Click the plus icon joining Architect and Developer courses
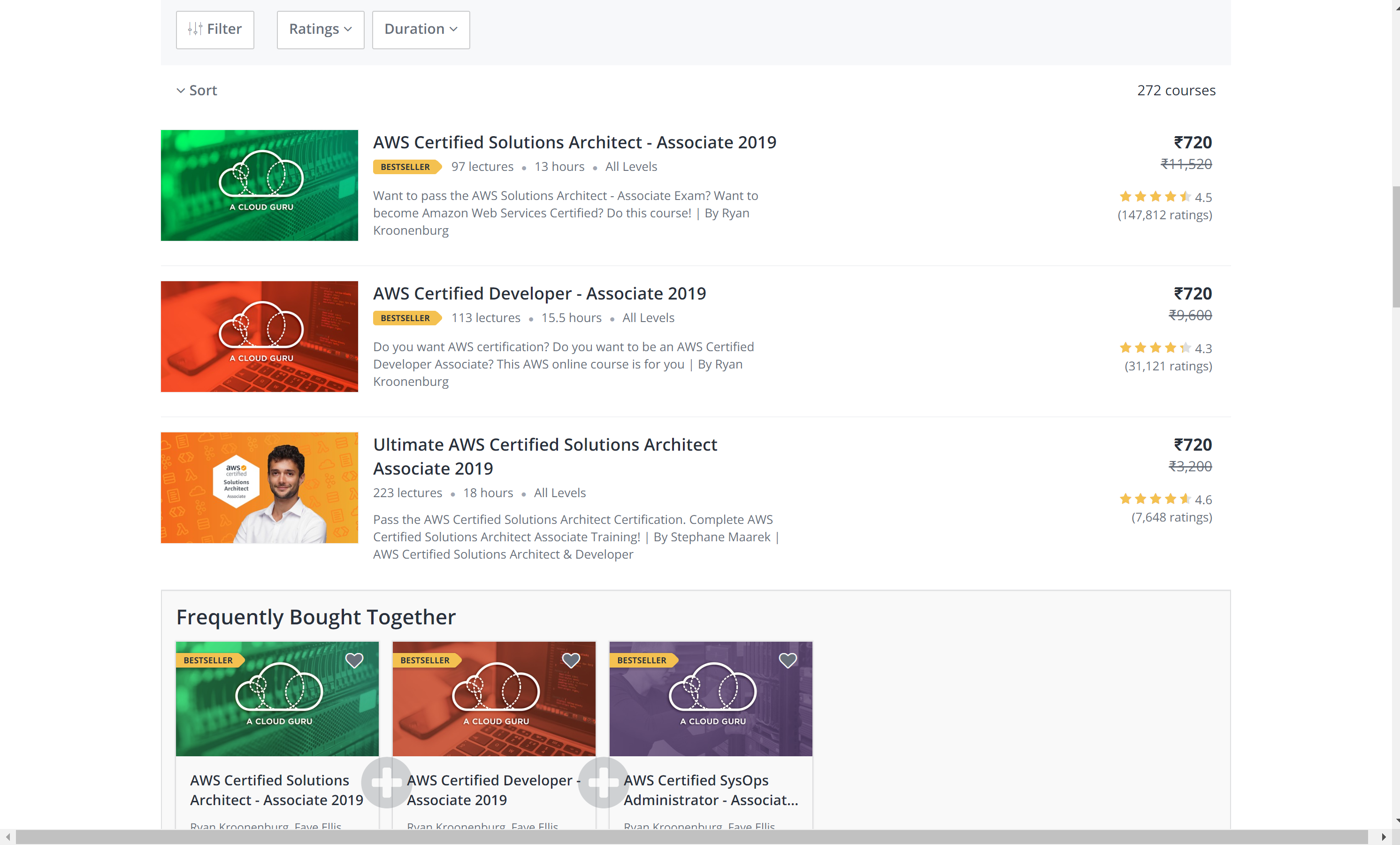This screenshot has height=845, width=1400. [386, 783]
